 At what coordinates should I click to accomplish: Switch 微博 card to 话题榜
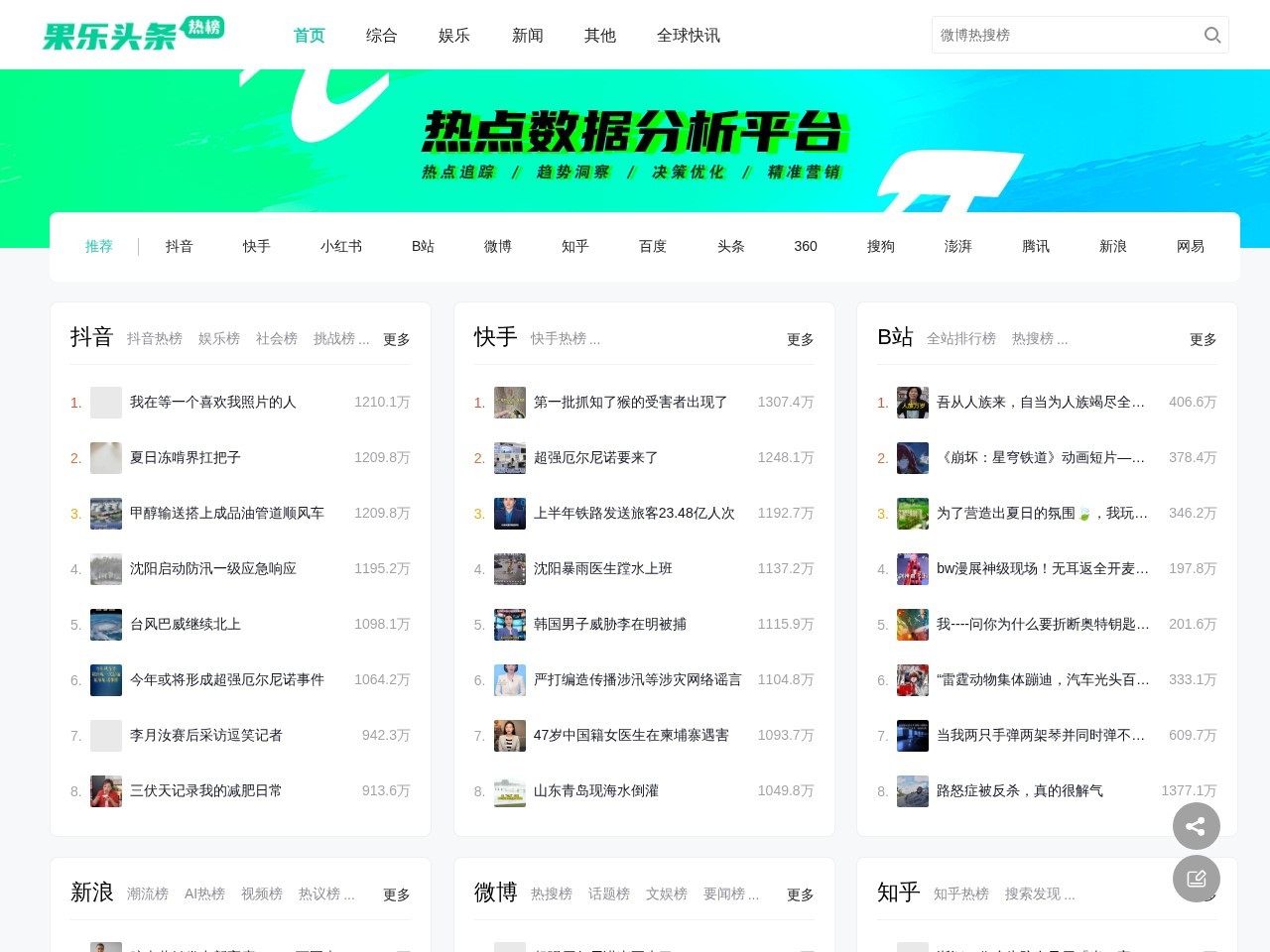pos(609,893)
